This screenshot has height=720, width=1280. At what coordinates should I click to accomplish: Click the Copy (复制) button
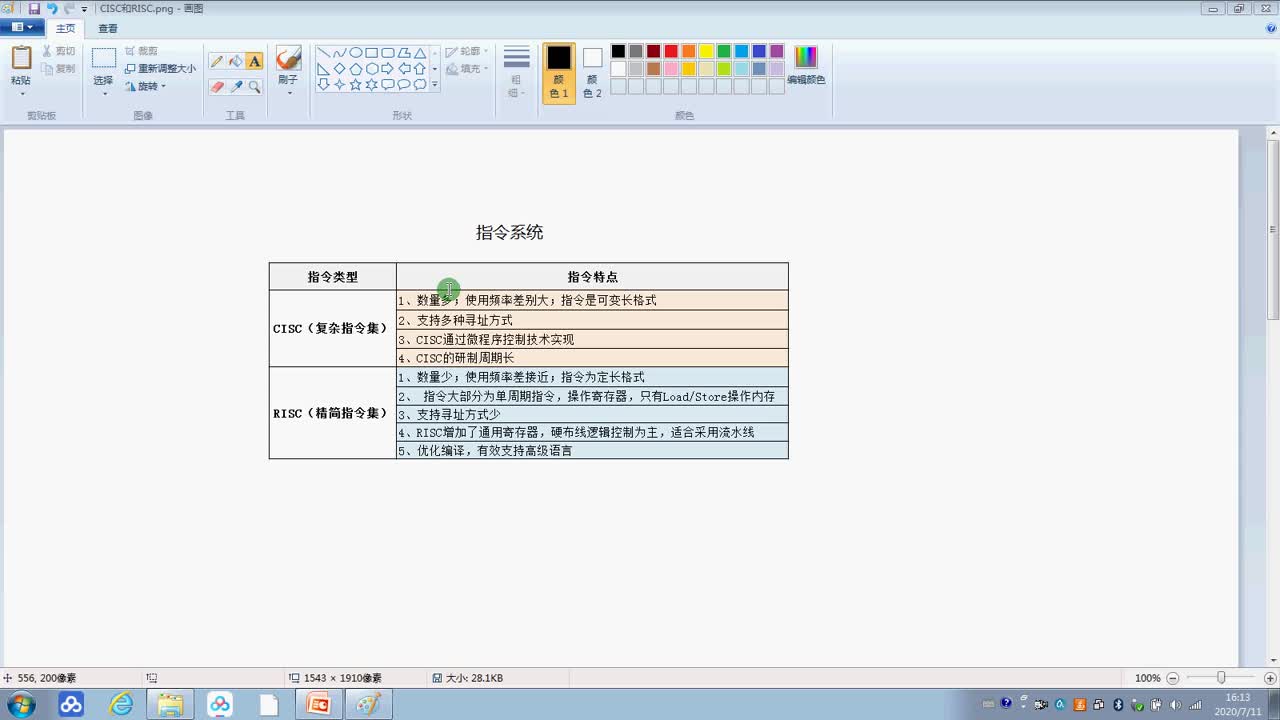coord(59,68)
